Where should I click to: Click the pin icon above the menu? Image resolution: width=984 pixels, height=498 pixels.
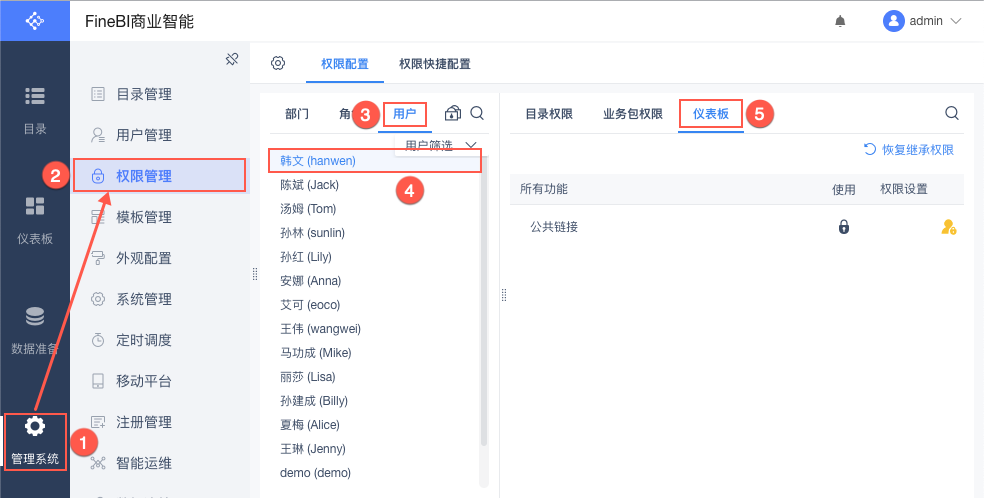(232, 60)
